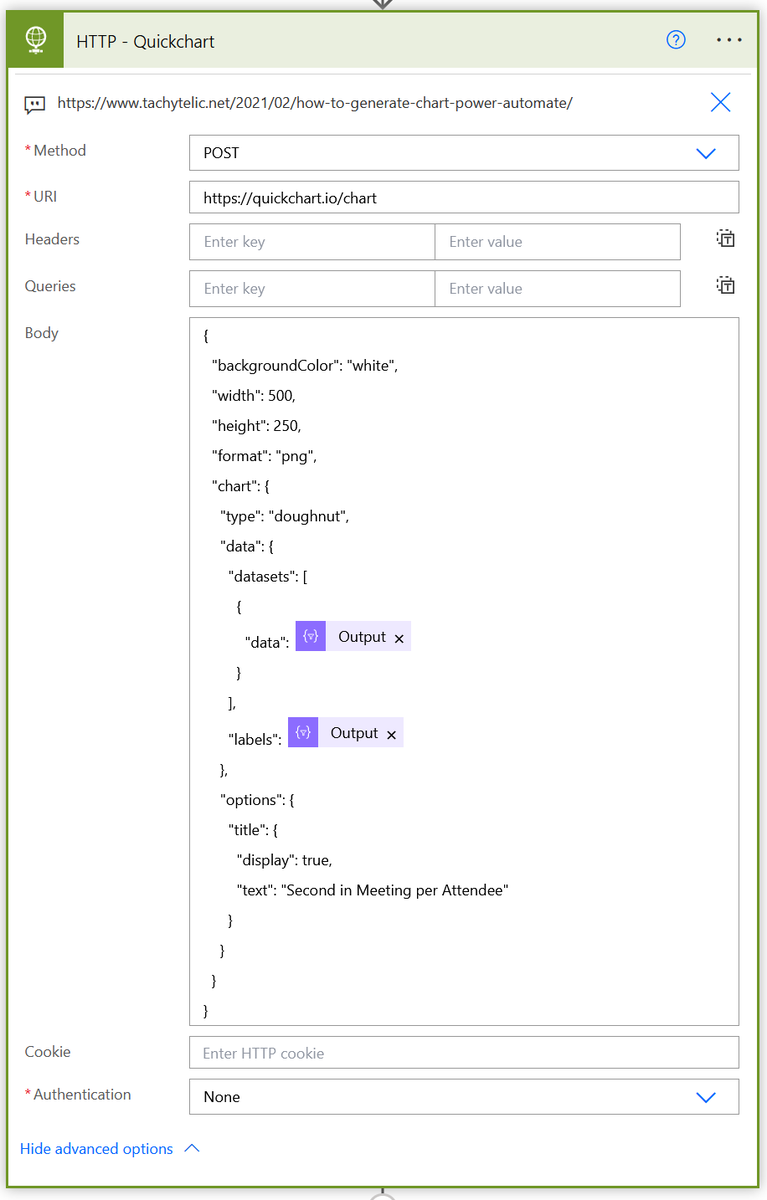This screenshot has width=767, height=1200.
Task: Click the "type": "doughnut" line
Action: [284, 516]
